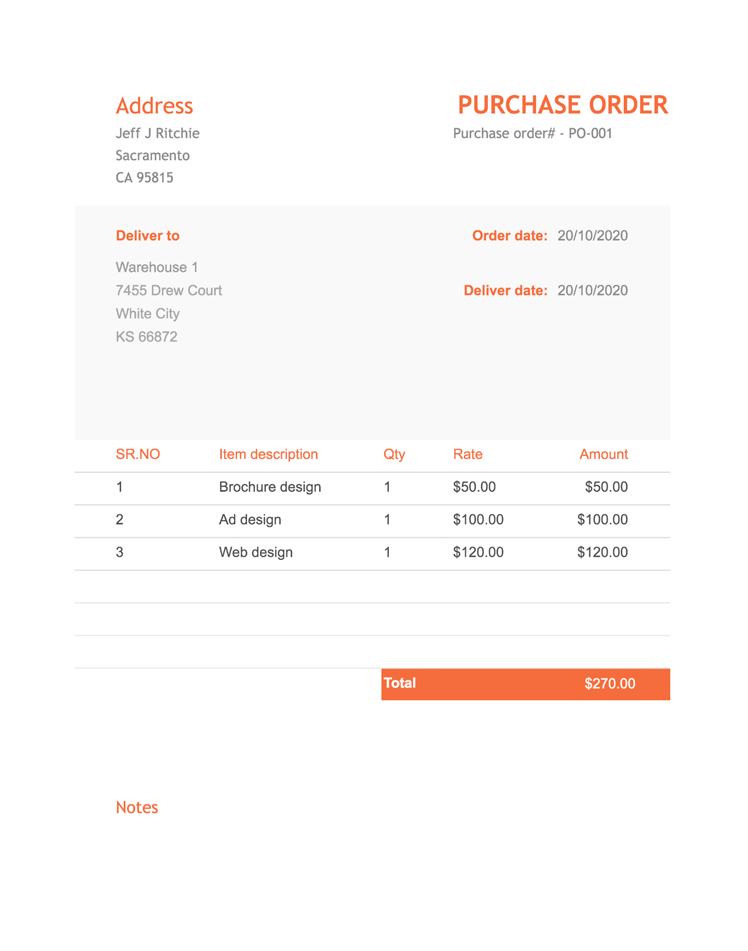Select the KS 66872 zip line
This screenshot has width=748, height=951.
[146, 336]
